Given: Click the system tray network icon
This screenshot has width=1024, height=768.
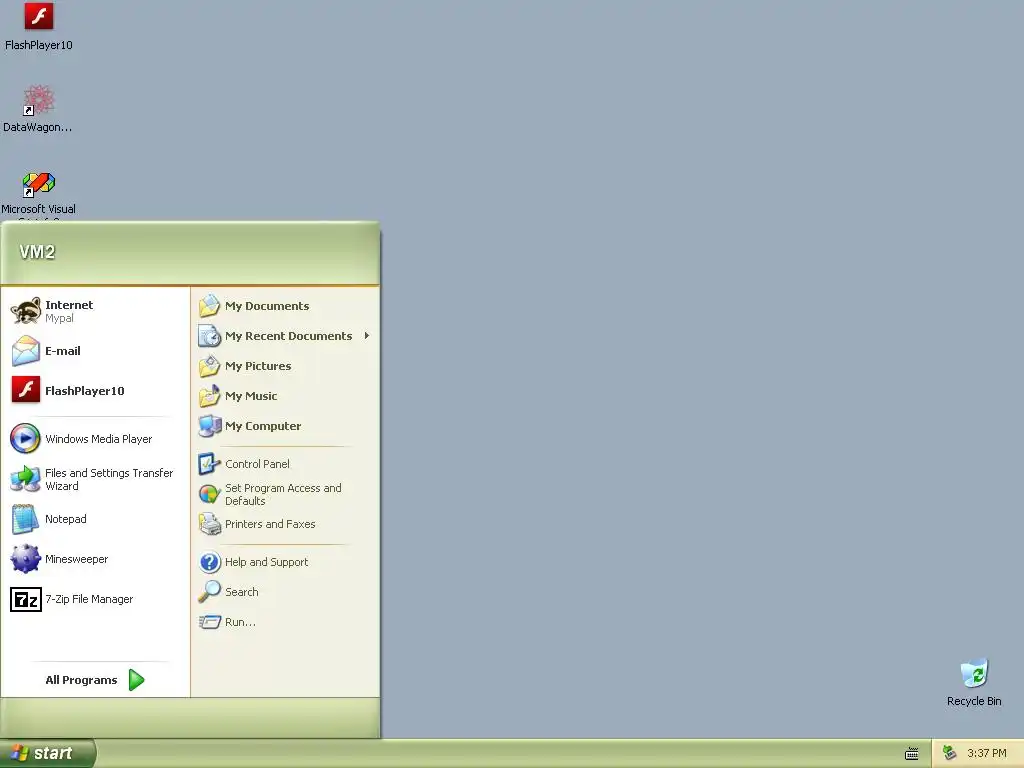Looking at the screenshot, I should point(950,753).
